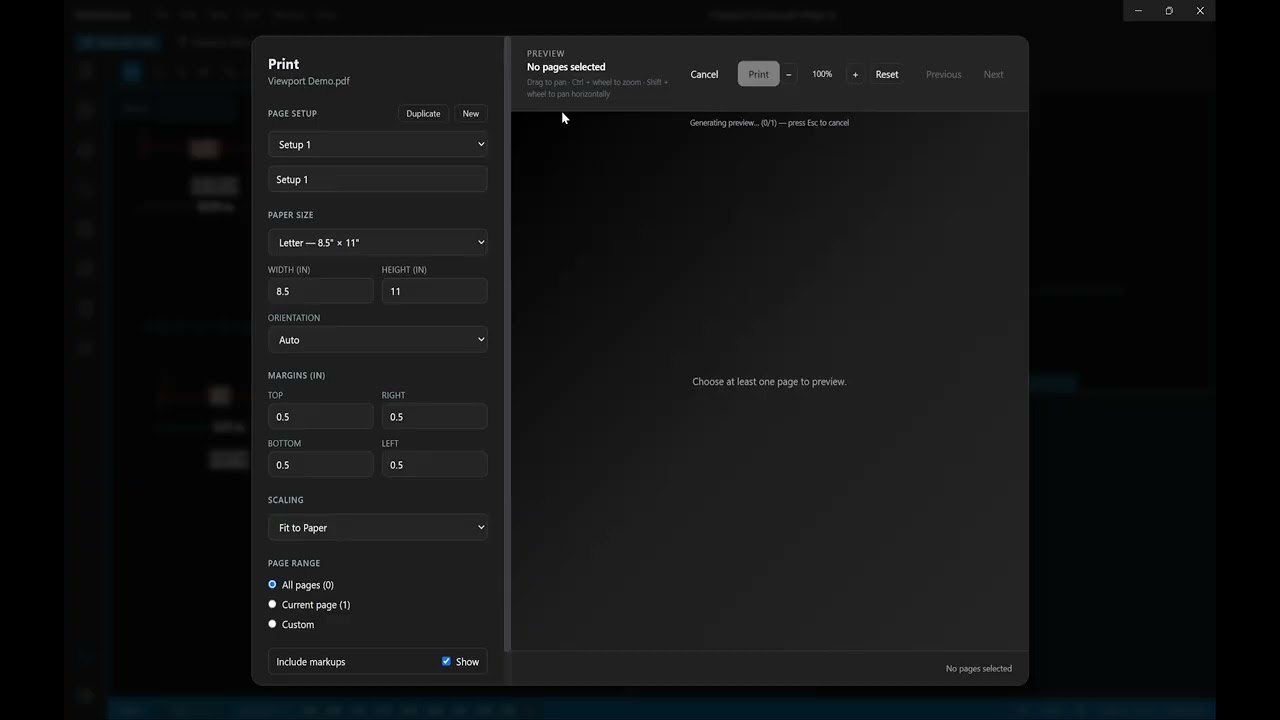Image resolution: width=1280 pixels, height=720 pixels.
Task: Click the Bottom margin field
Action: coord(321,465)
